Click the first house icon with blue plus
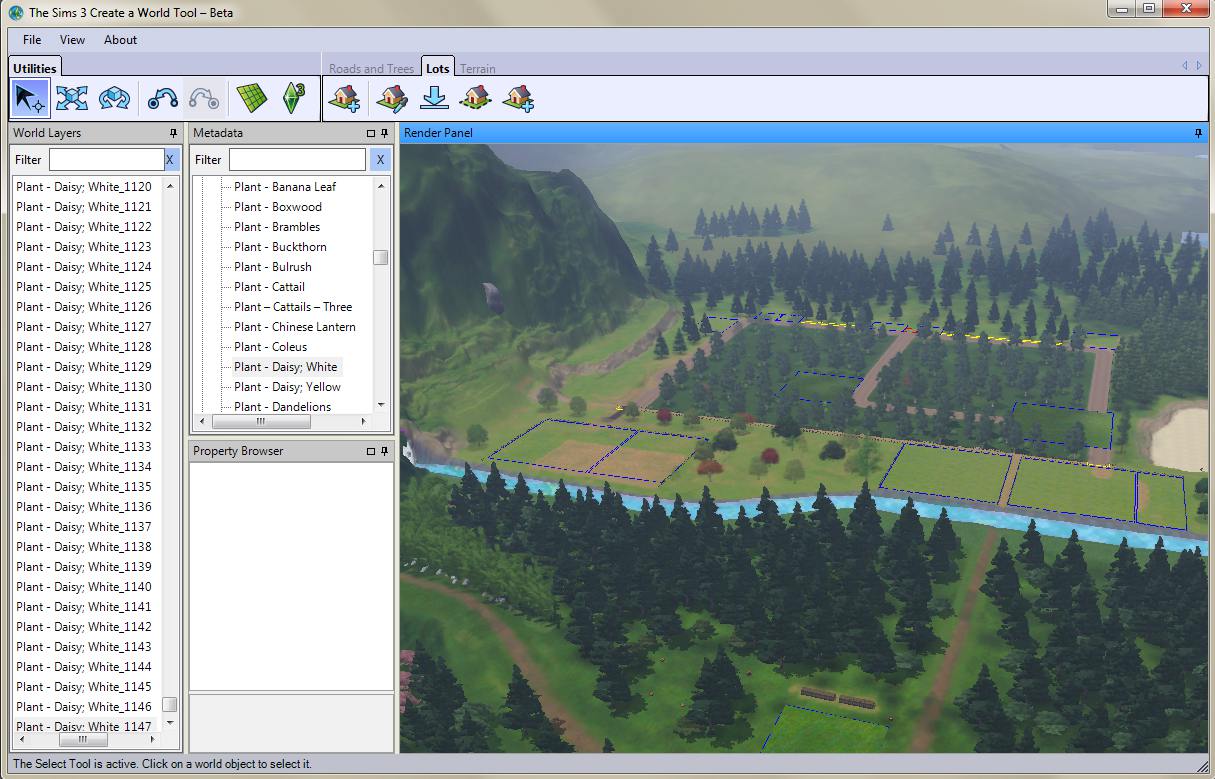The image size is (1215, 779). tap(345, 98)
